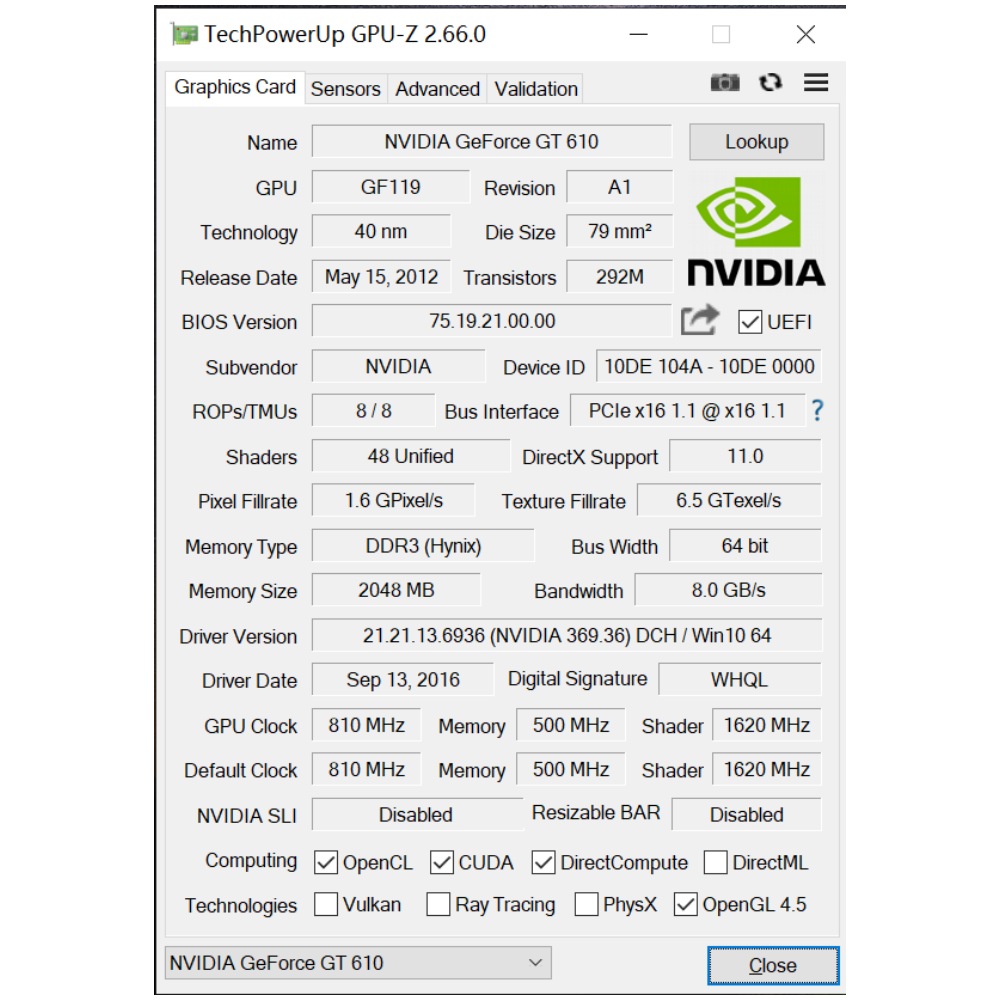Click the GPU-Z title bar app icon
Screen dimensions: 1000x1000
pyautogui.click(x=184, y=34)
